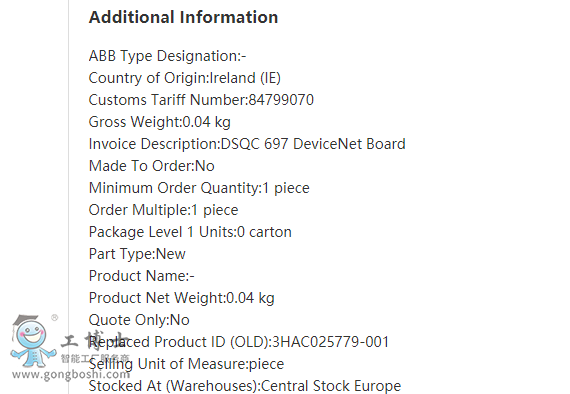The height and width of the screenshot is (394, 570).
Task: Click the Part Type New line
Action: coord(137,254)
